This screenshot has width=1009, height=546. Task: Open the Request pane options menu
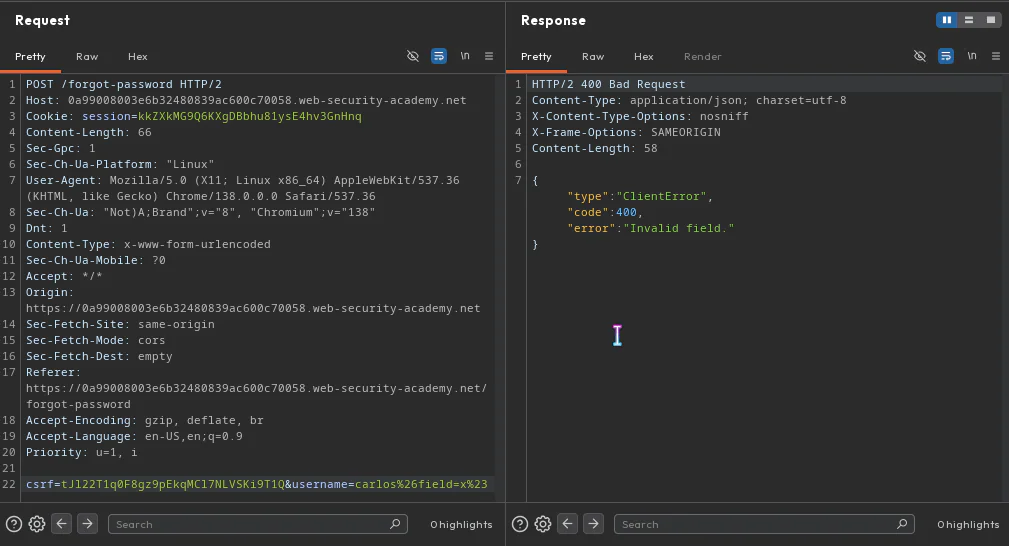[x=489, y=56]
